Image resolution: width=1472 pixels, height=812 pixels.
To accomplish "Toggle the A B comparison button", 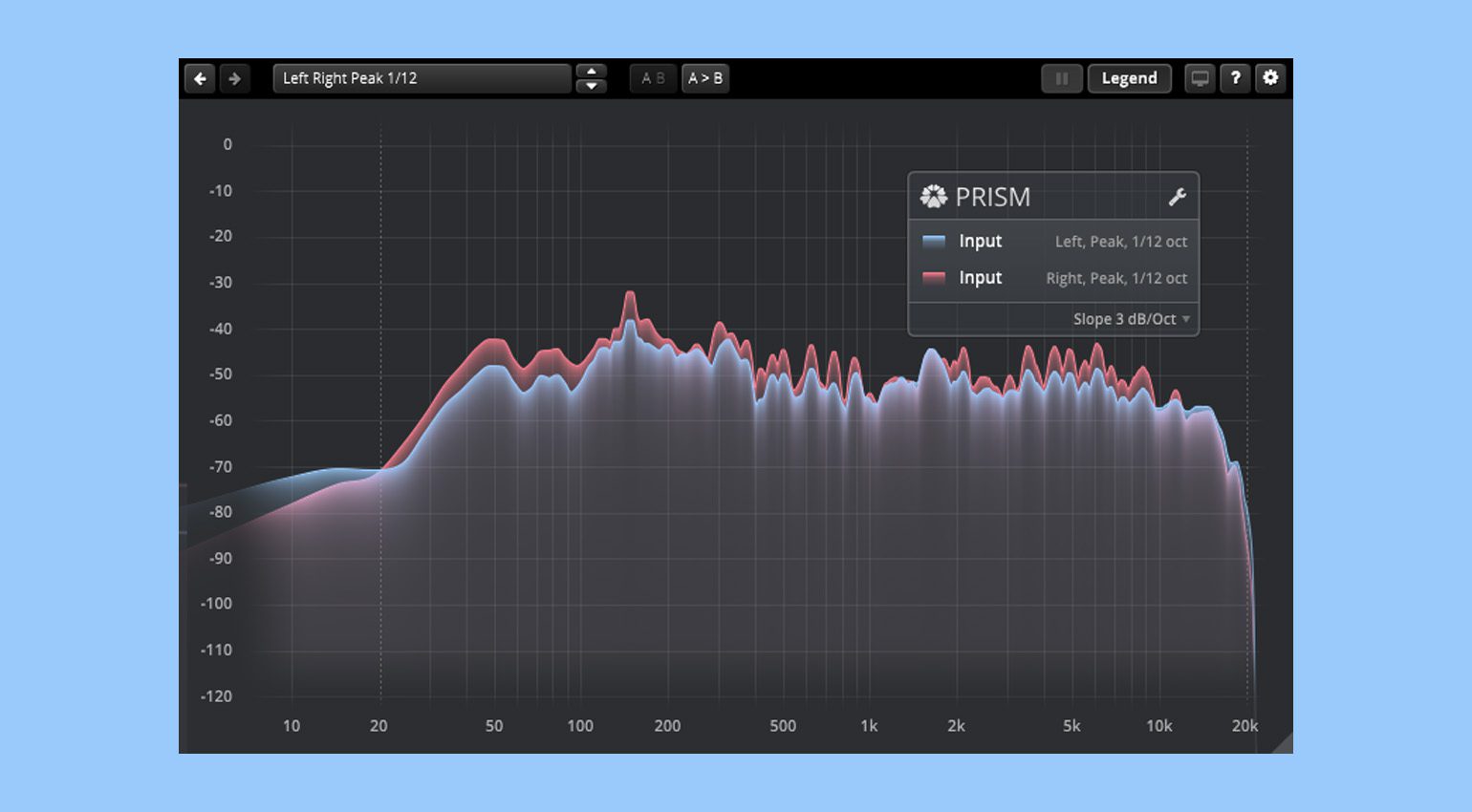I will [x=653, y=78].
